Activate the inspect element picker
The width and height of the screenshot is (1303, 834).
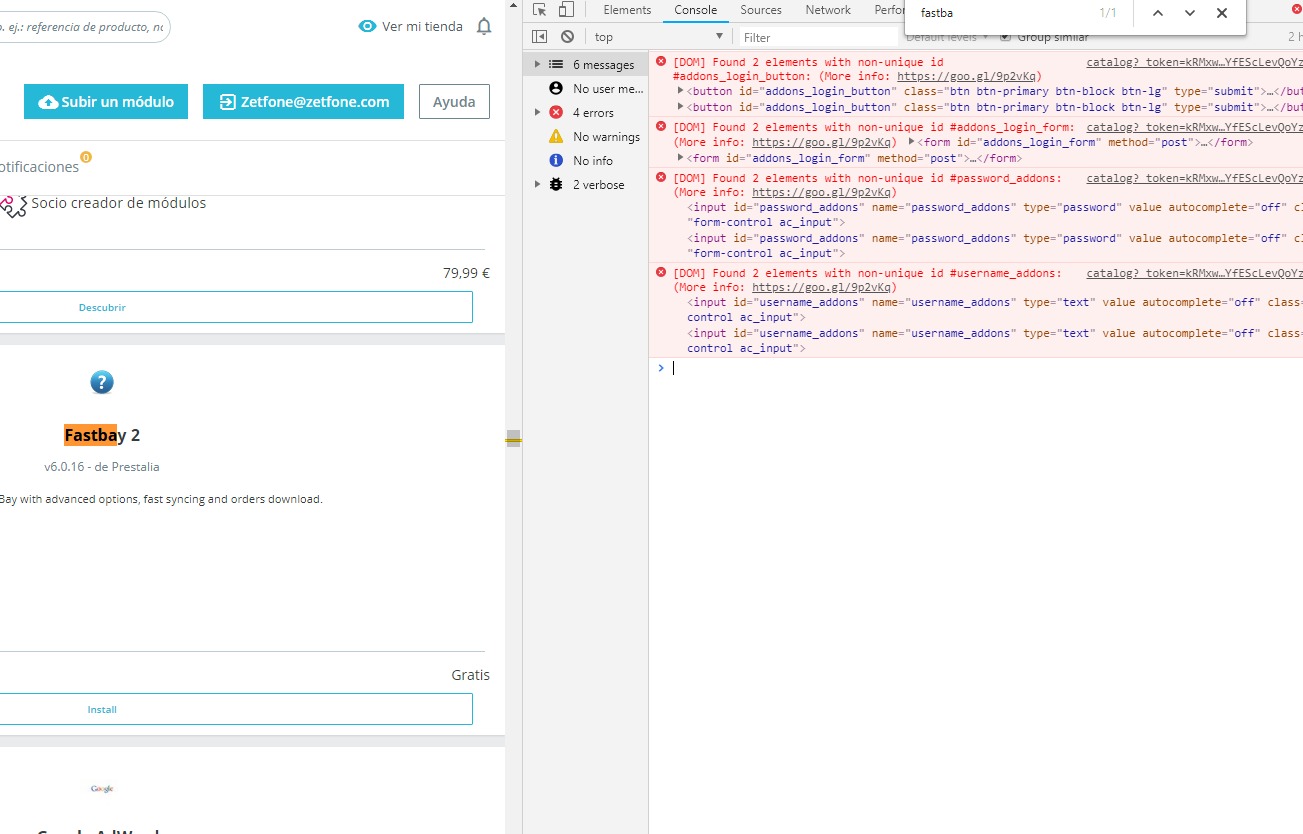540,10
